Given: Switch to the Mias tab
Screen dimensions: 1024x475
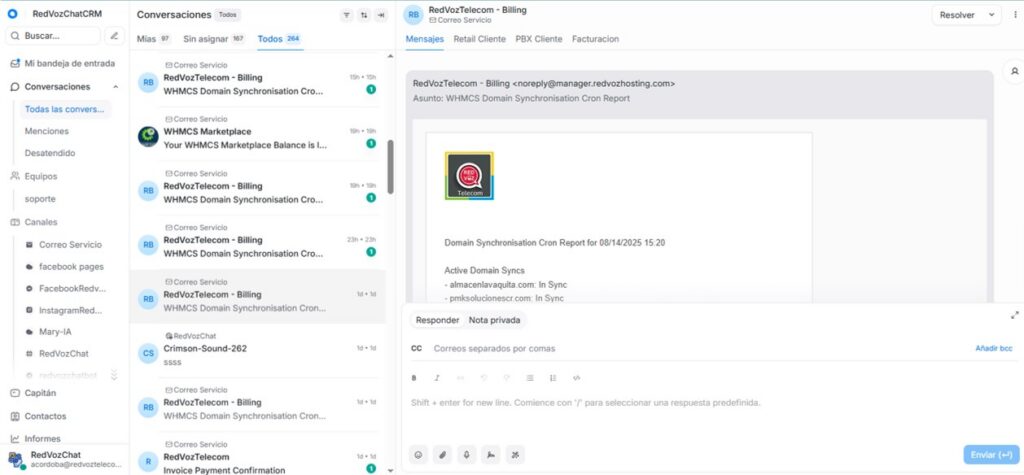Looking at the screenshot, I should (153, 39).
